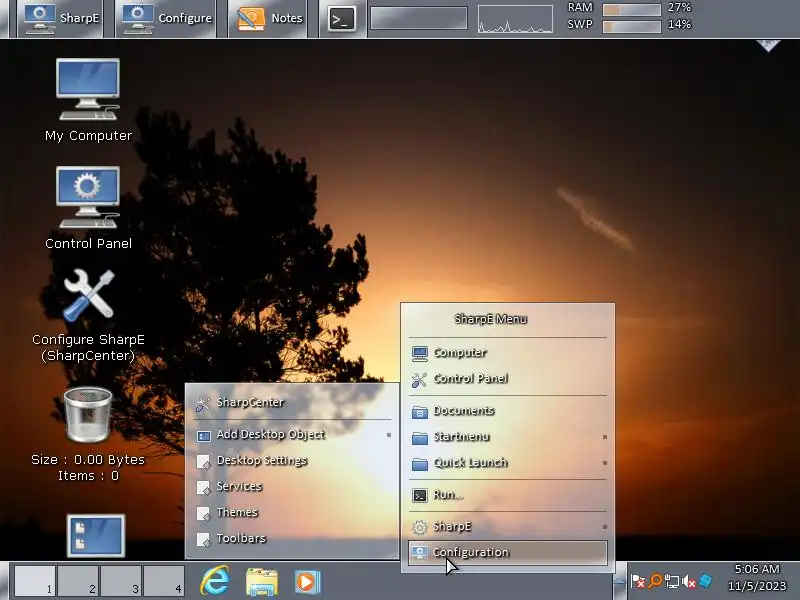800x600 pixels.
Task: Click the Desktop Settings entry icon
Action: click(x=204, y=462)
